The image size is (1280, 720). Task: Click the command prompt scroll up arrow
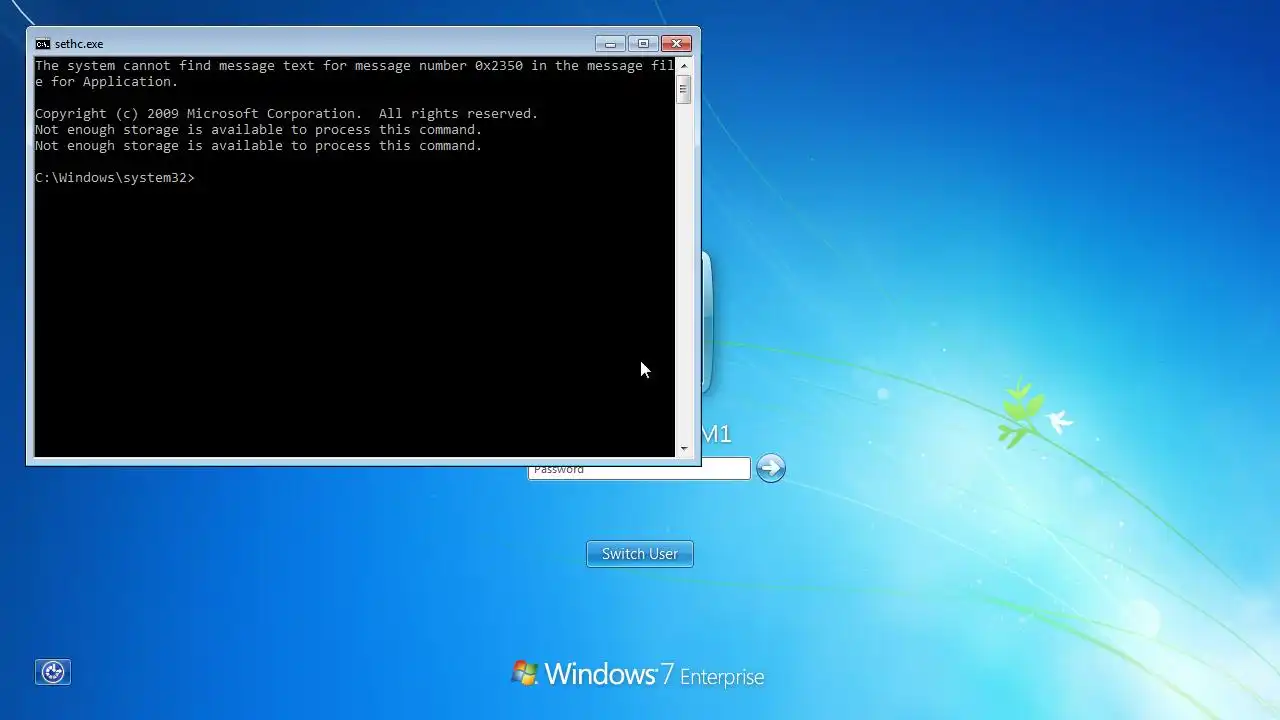(684, 66)
